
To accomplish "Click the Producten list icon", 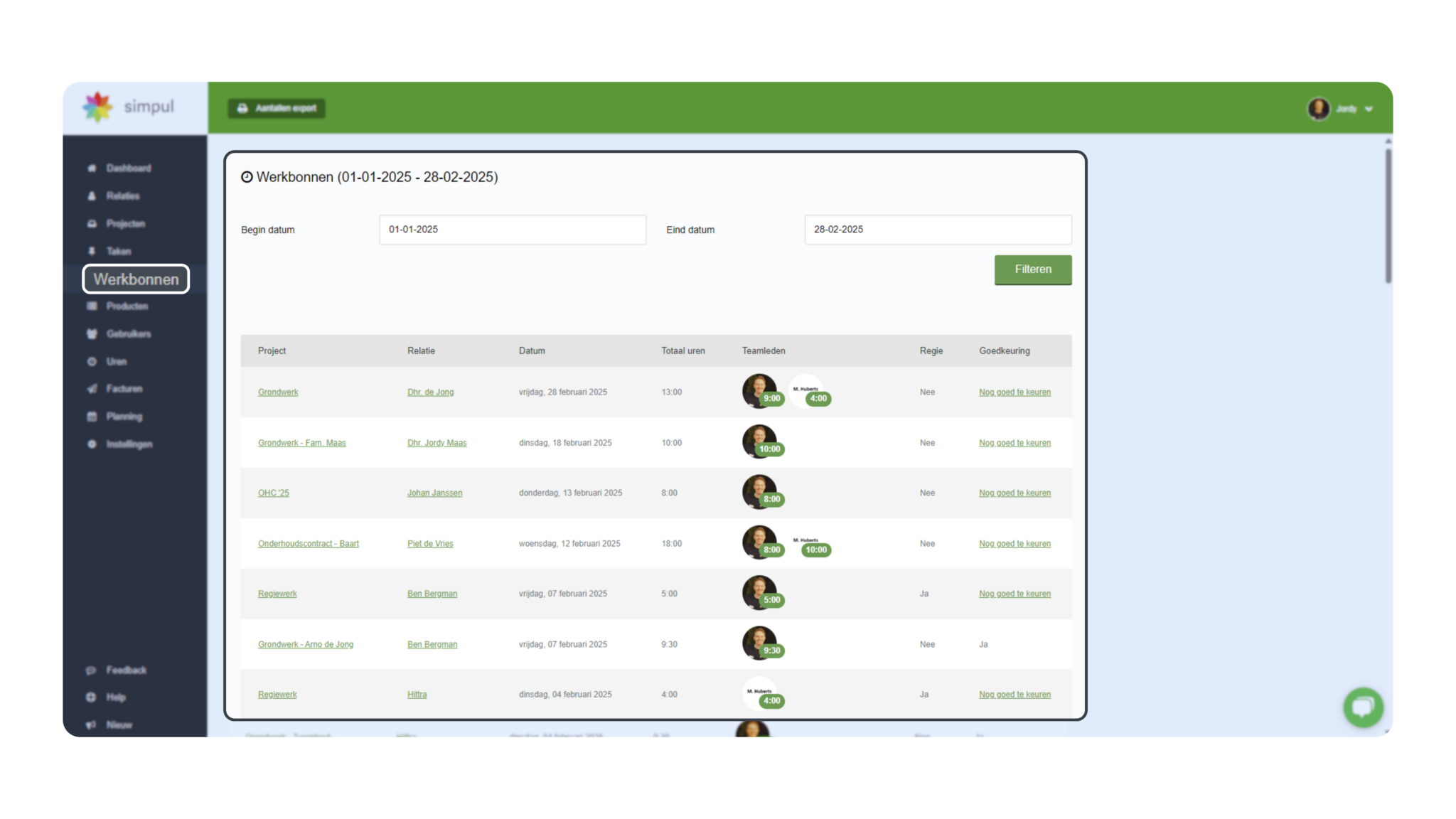I will click(92, 306).
